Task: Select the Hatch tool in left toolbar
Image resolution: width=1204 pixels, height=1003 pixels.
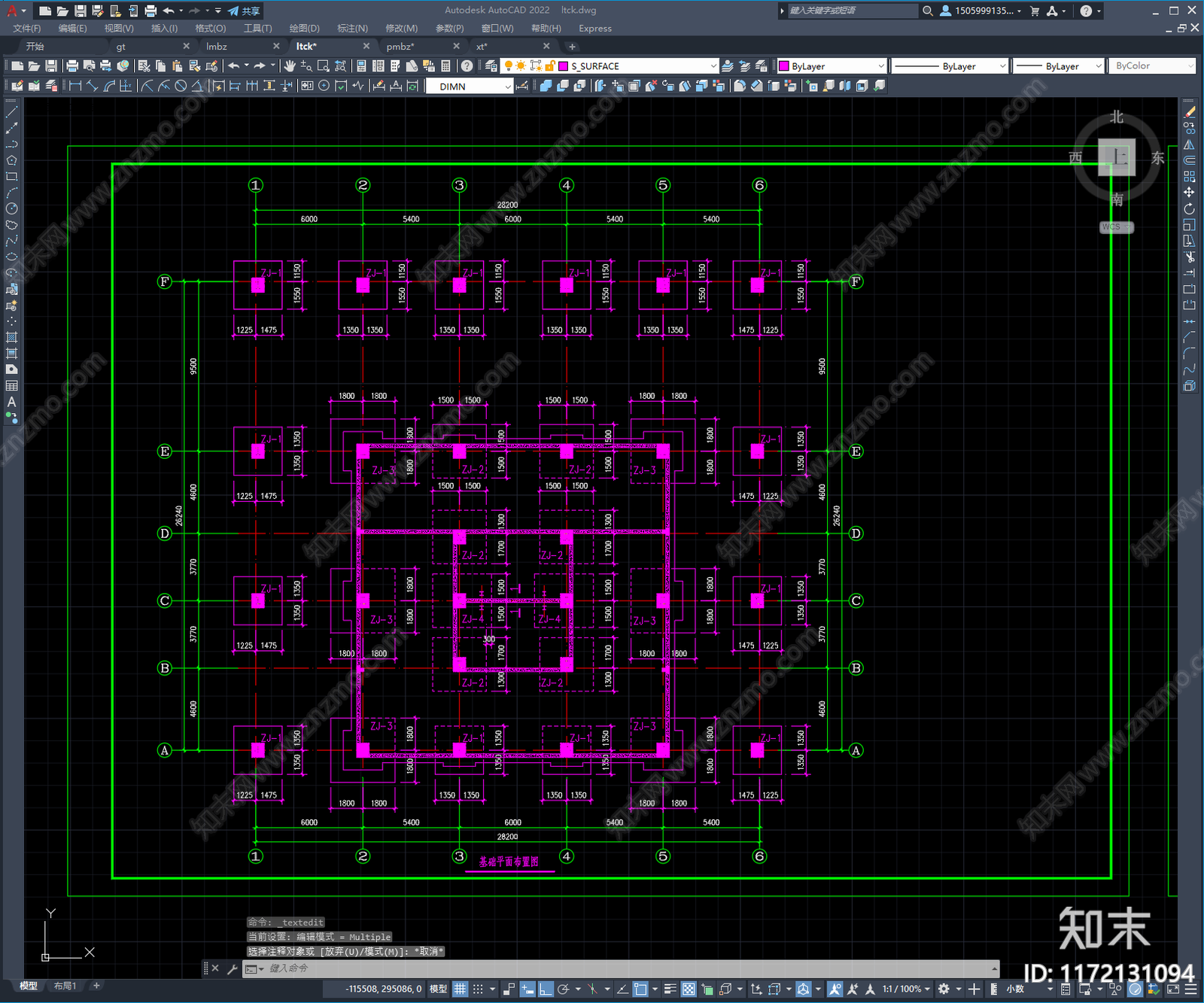Action: (x=11, y=337)
